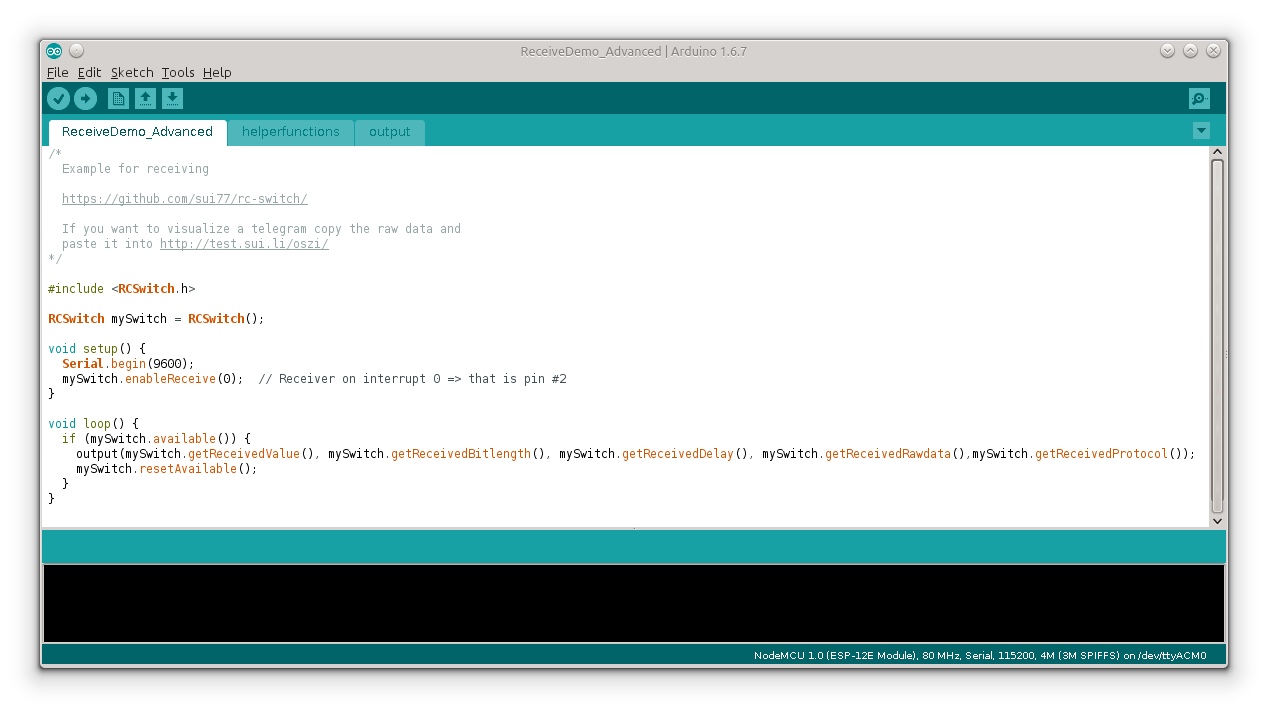Open the Sketch menu

coord(132,72)
